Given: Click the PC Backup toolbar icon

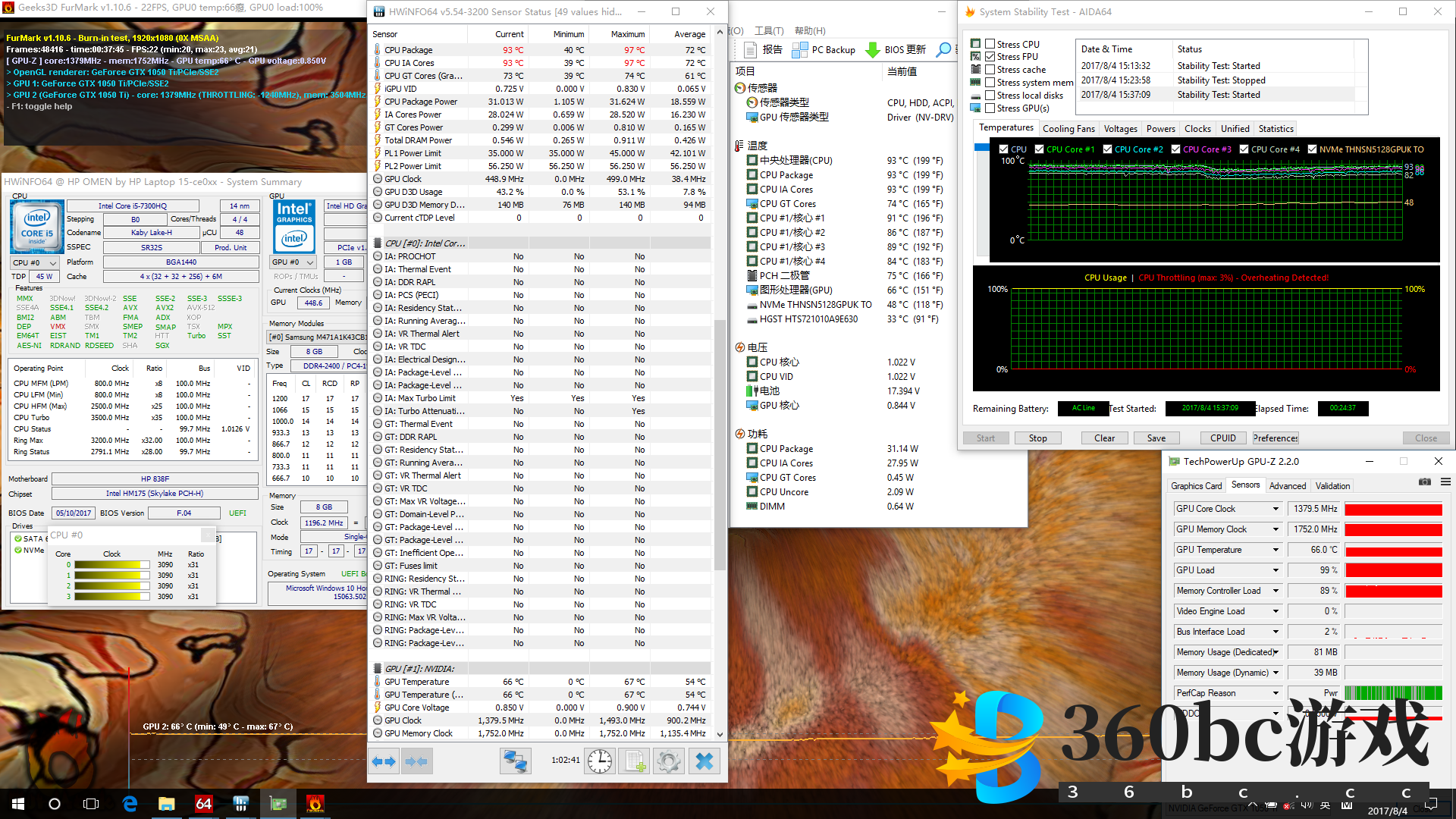Looking at the screenshot, I should click(800, 50).
